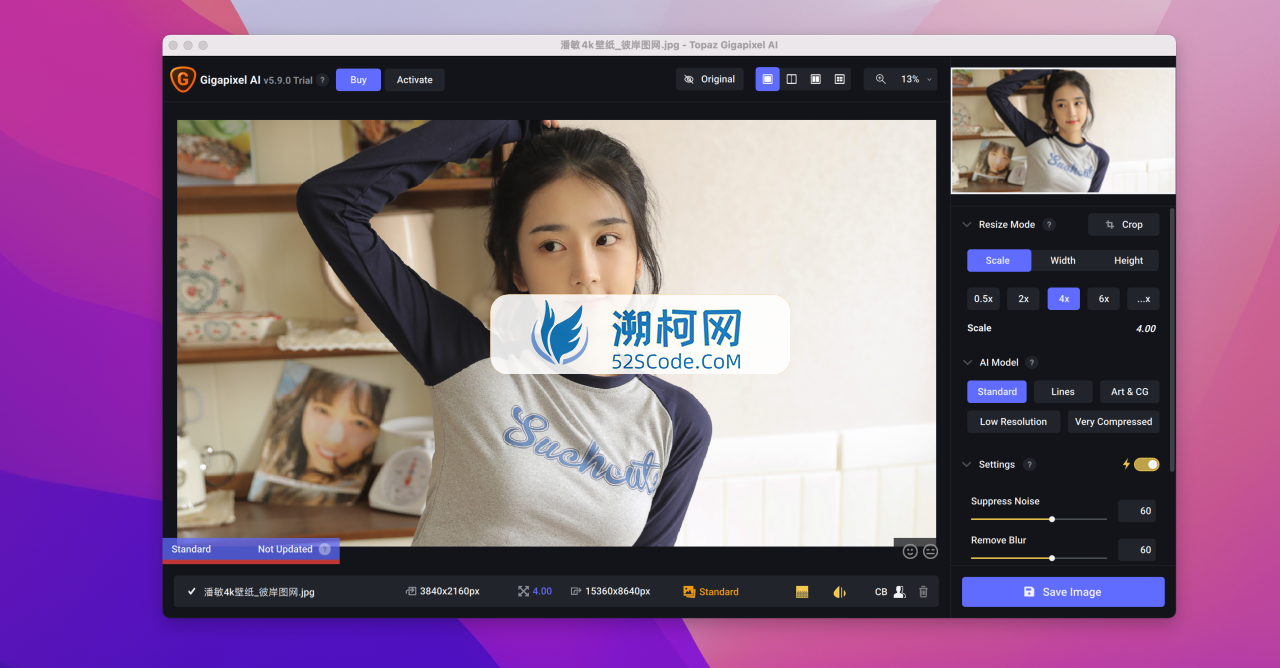Click the CB label in file row

click(881, 592)
